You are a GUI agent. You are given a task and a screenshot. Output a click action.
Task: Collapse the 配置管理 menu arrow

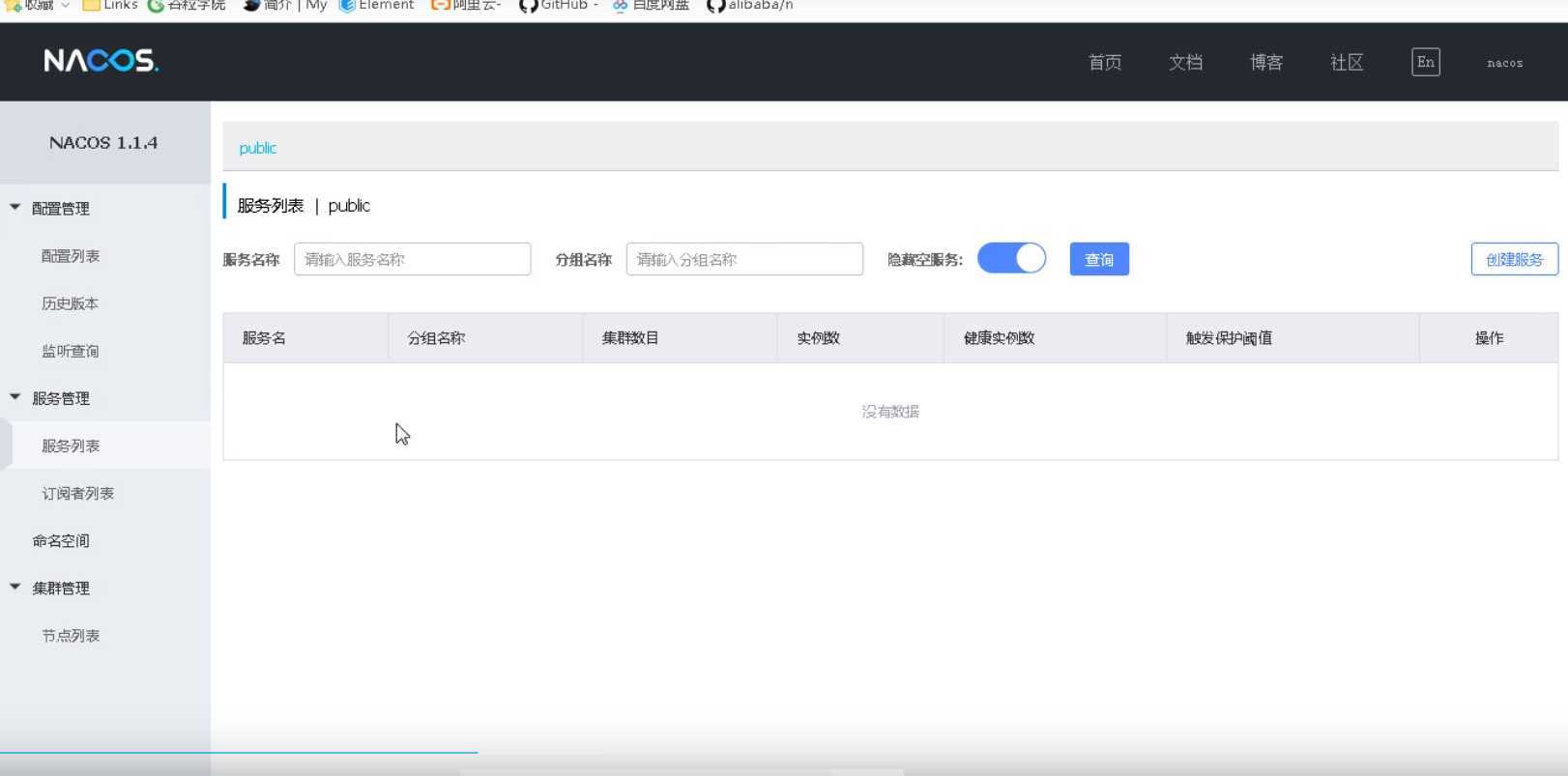click(x=15, y=207)
